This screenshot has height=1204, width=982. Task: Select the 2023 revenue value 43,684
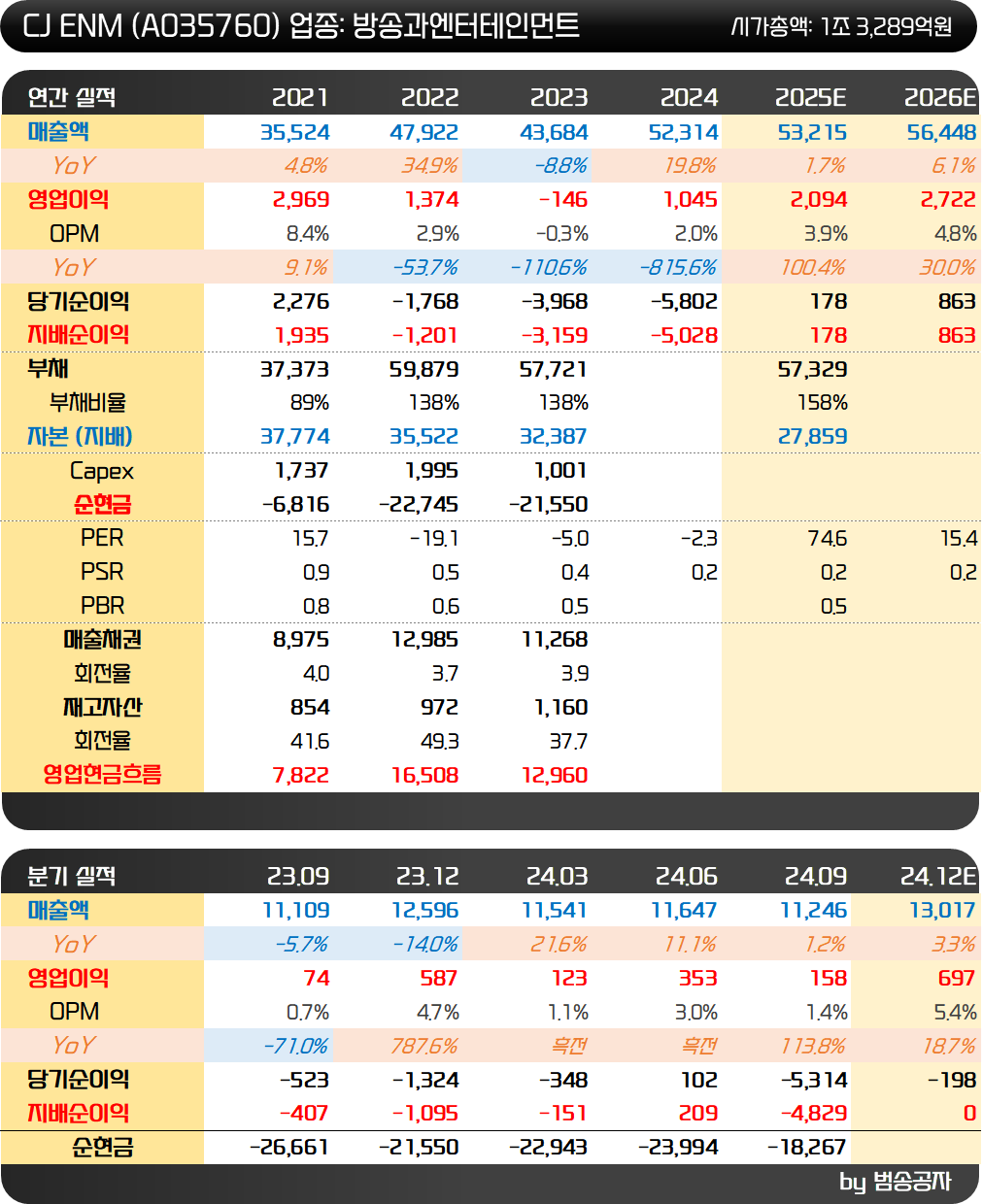[x=554, y=132]
